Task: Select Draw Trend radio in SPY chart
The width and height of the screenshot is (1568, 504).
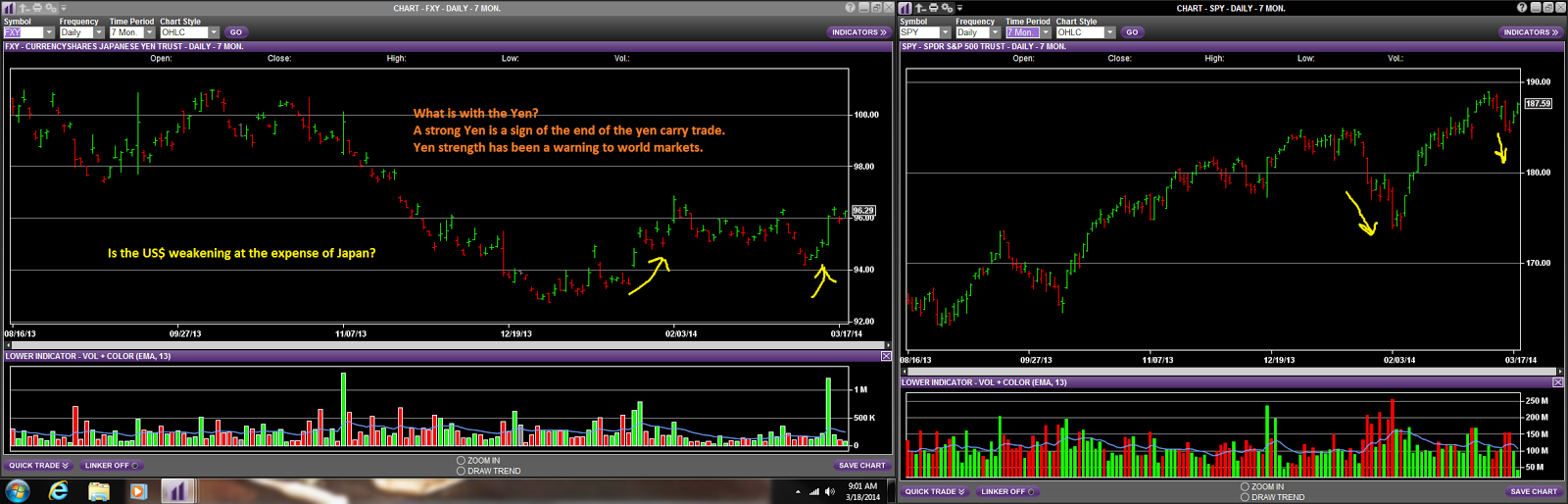Action: click(x=1245, y=497)
